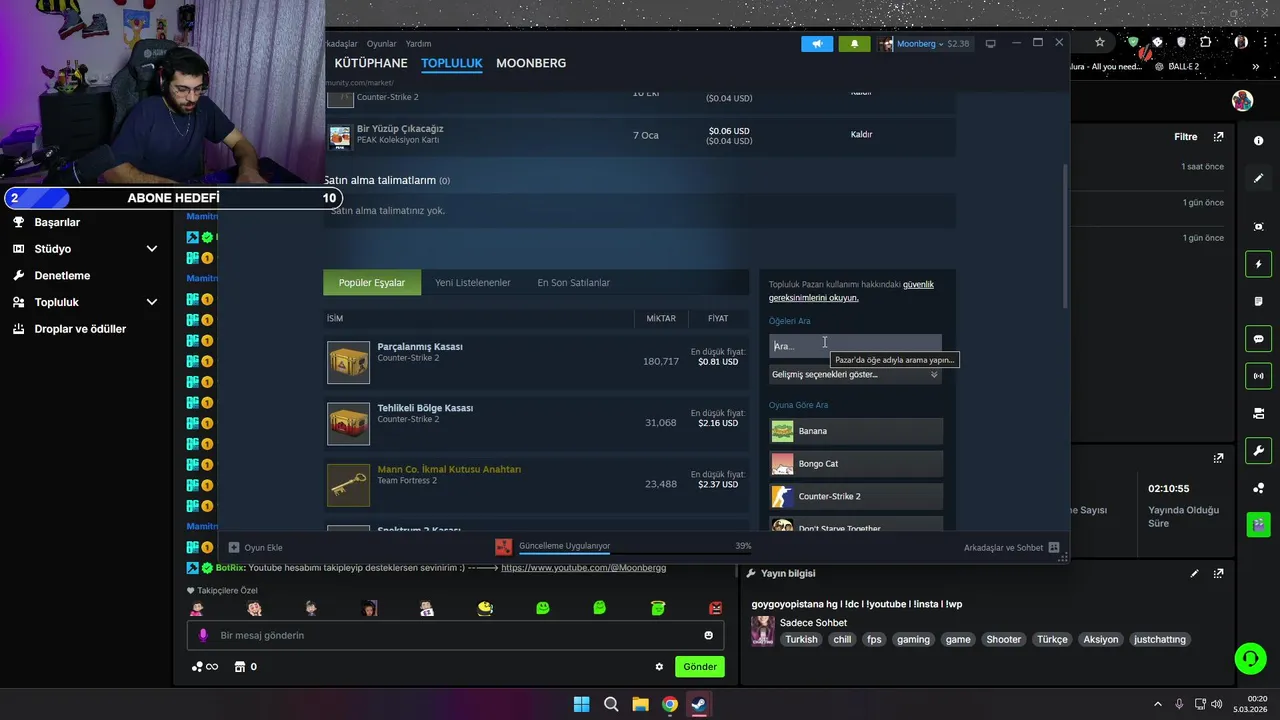
Task: Sort market list by FİYAT column
Action: [718, 319]
